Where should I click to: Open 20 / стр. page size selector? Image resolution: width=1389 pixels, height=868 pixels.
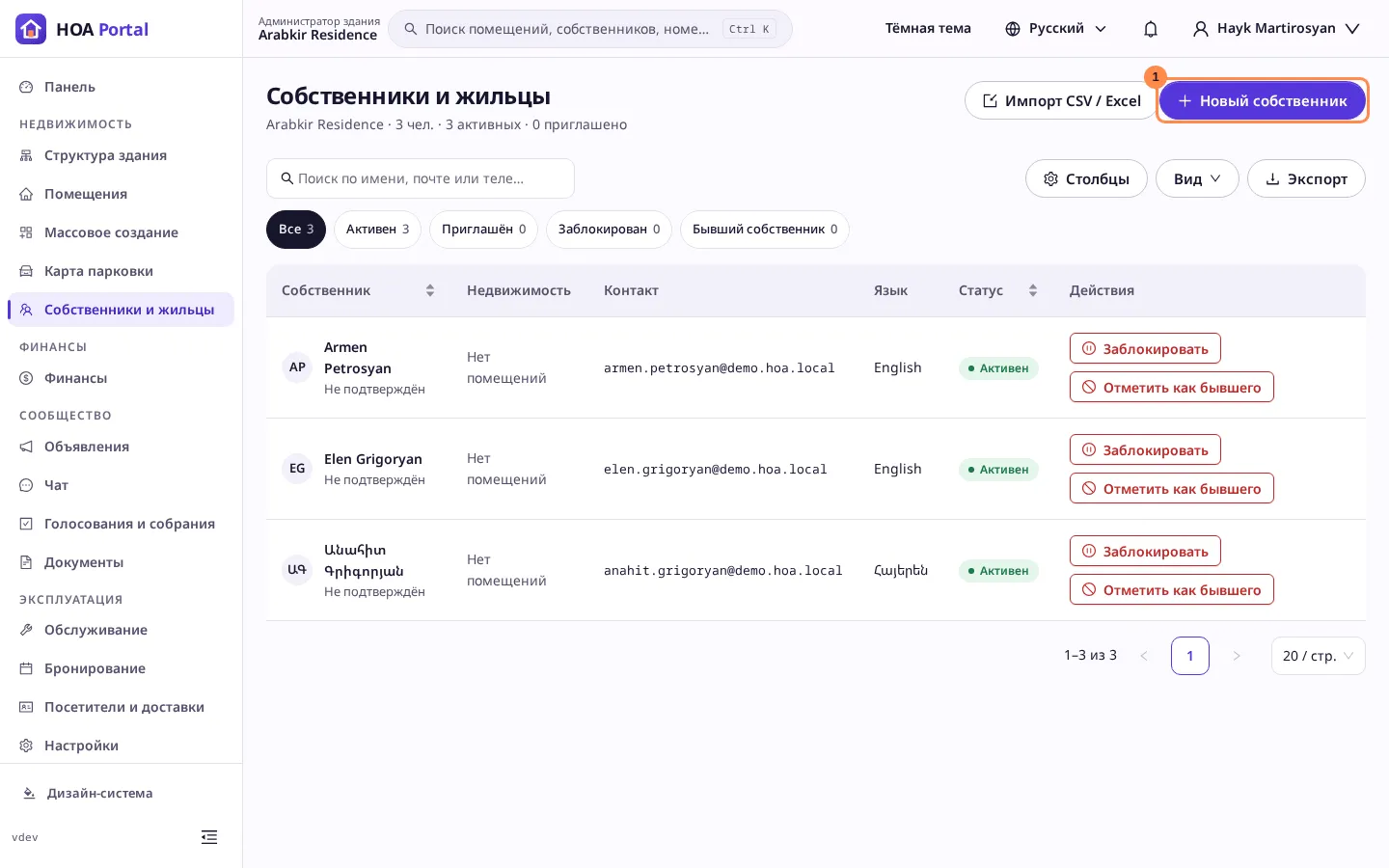[1318, 656]
